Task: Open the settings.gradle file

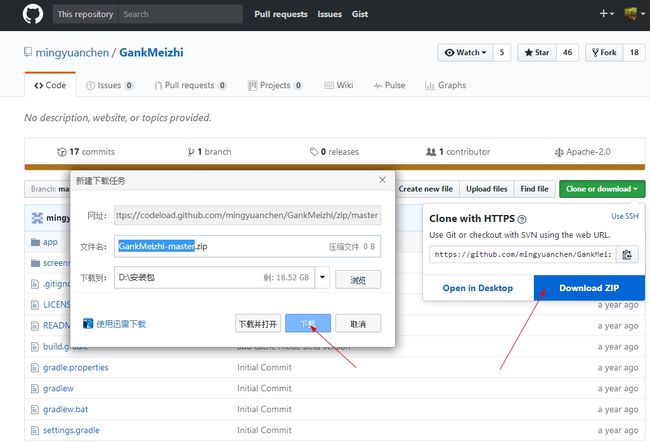Action: 71,430
